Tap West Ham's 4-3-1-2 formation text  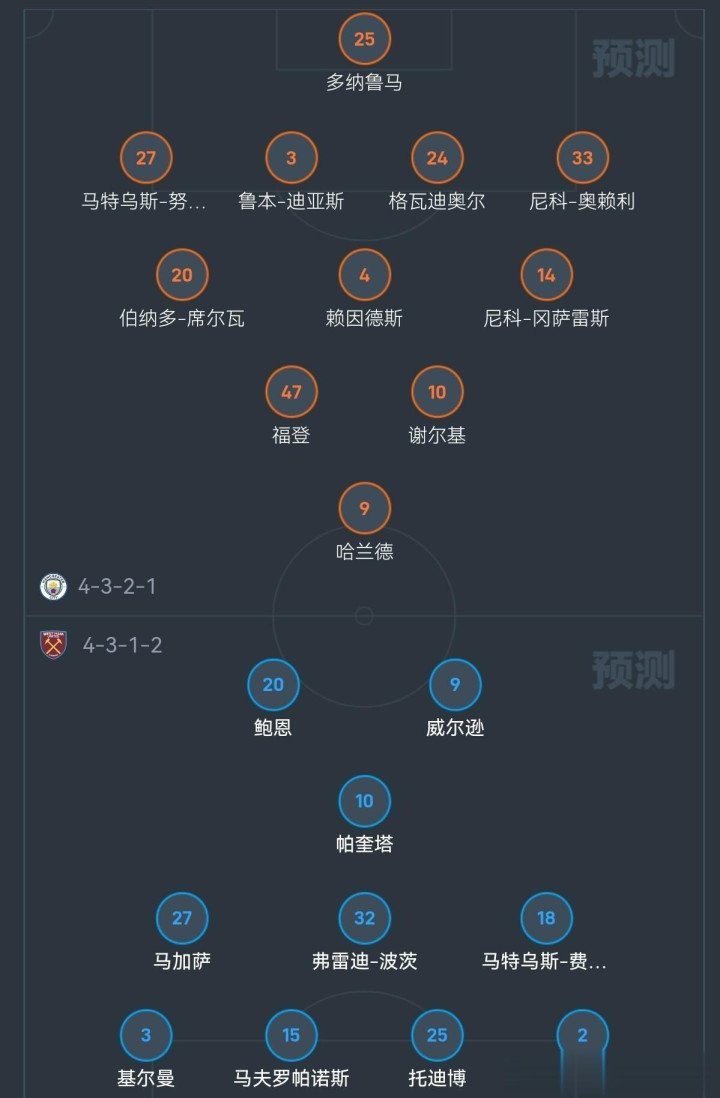pyautogui.click(x=122, y=645)
